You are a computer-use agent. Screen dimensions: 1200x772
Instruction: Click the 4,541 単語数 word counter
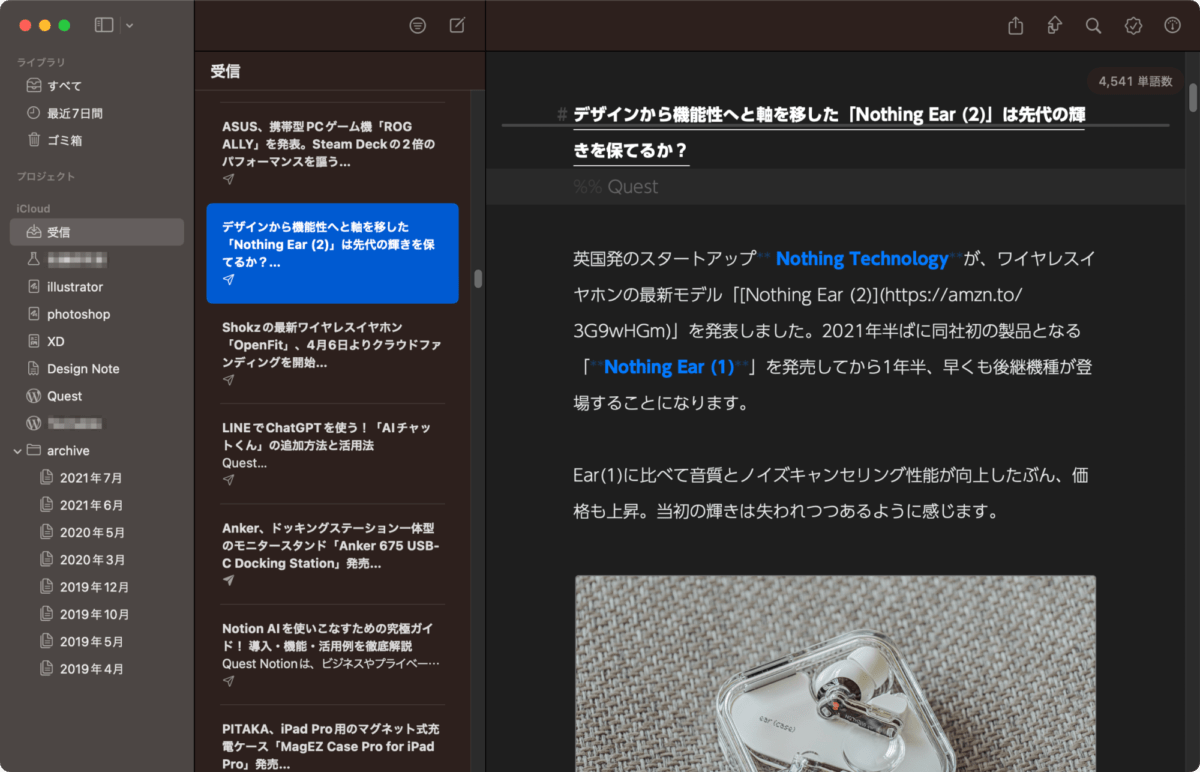(1134, 81)
